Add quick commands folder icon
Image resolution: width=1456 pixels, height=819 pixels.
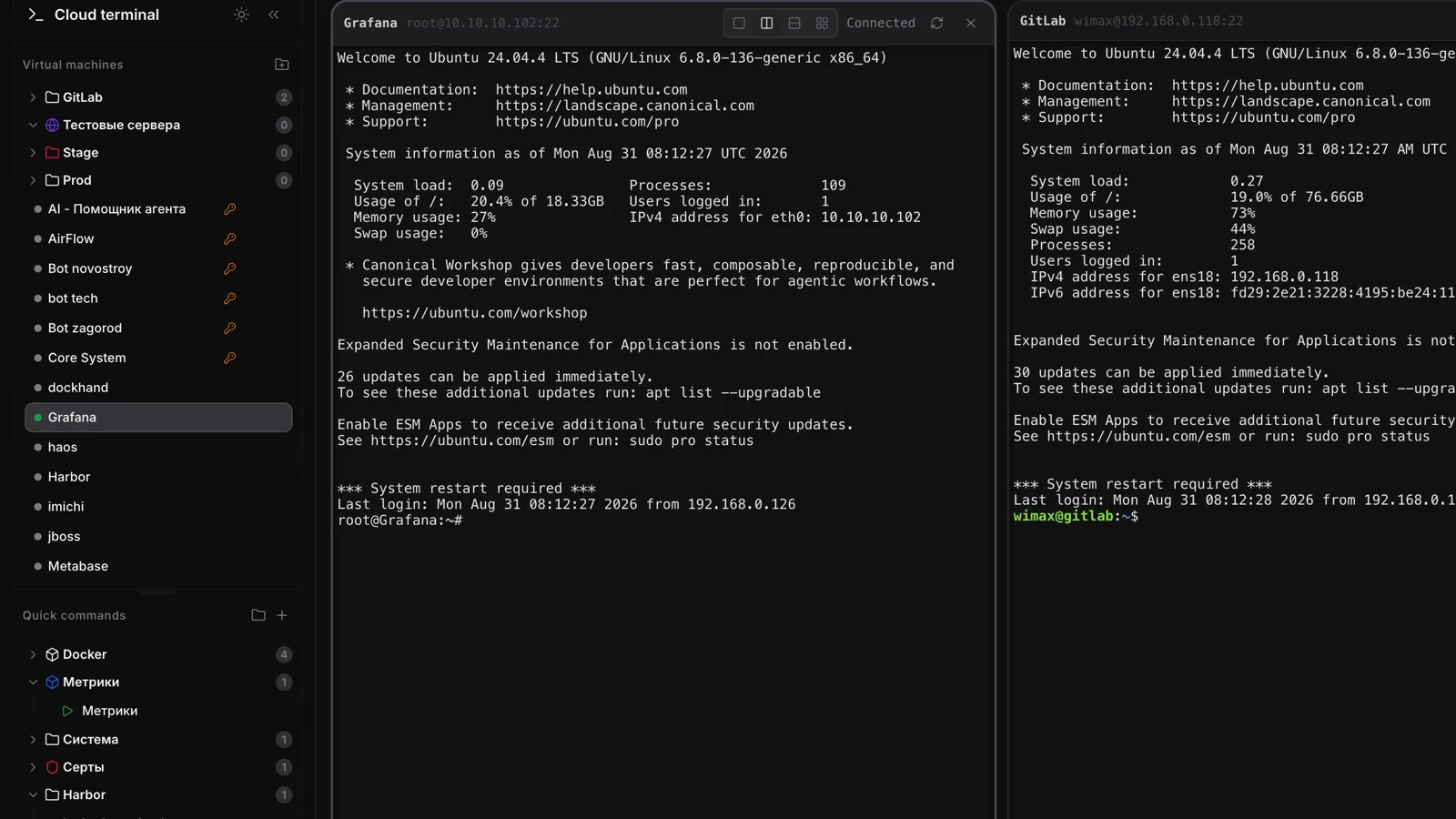click(258, 615)
